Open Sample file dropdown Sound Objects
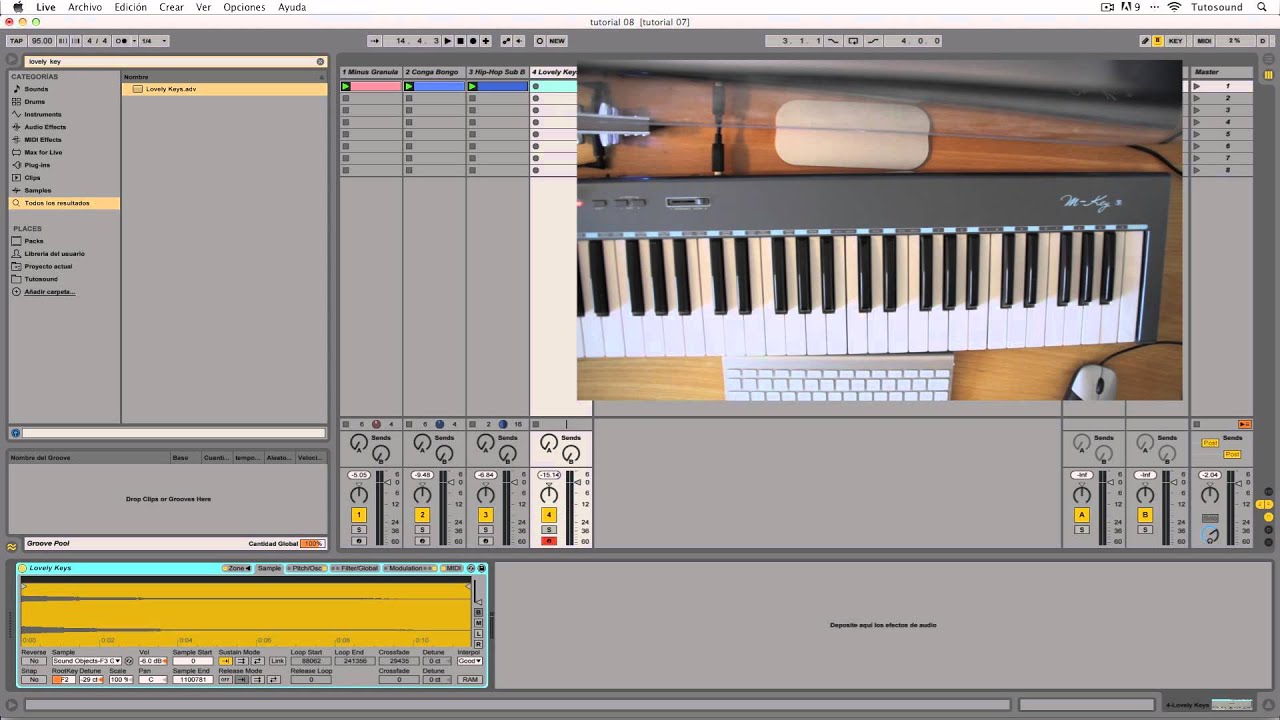1280x720 pixels. pyautogui.click(x=87, y=661)
